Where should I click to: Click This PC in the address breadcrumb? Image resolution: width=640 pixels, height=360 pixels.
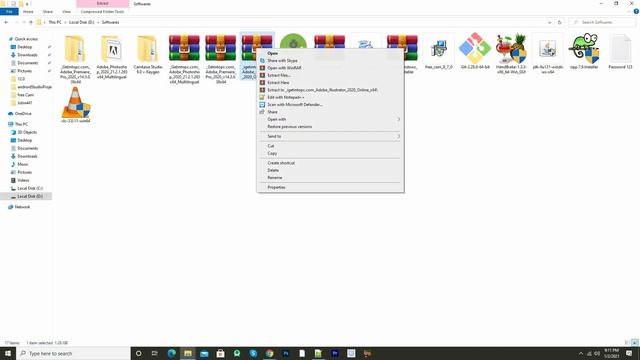[x=55, y=22]
